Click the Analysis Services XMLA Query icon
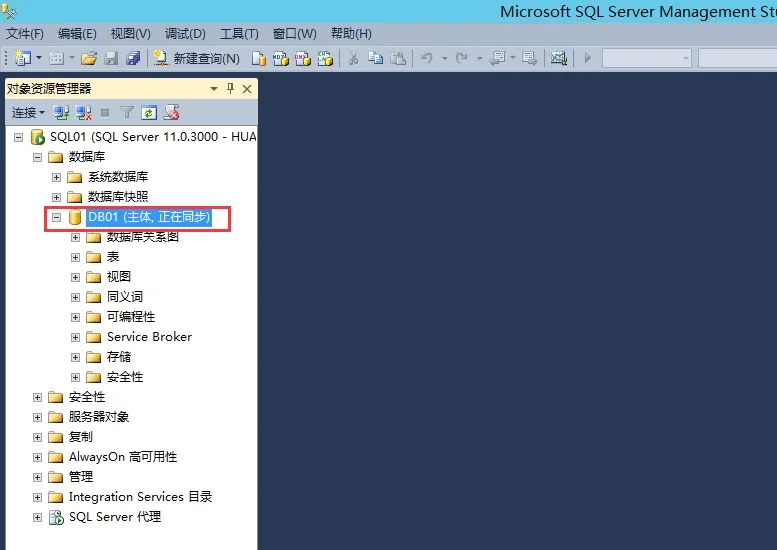The height and width of the screenshot is (550, 777). 325,58
